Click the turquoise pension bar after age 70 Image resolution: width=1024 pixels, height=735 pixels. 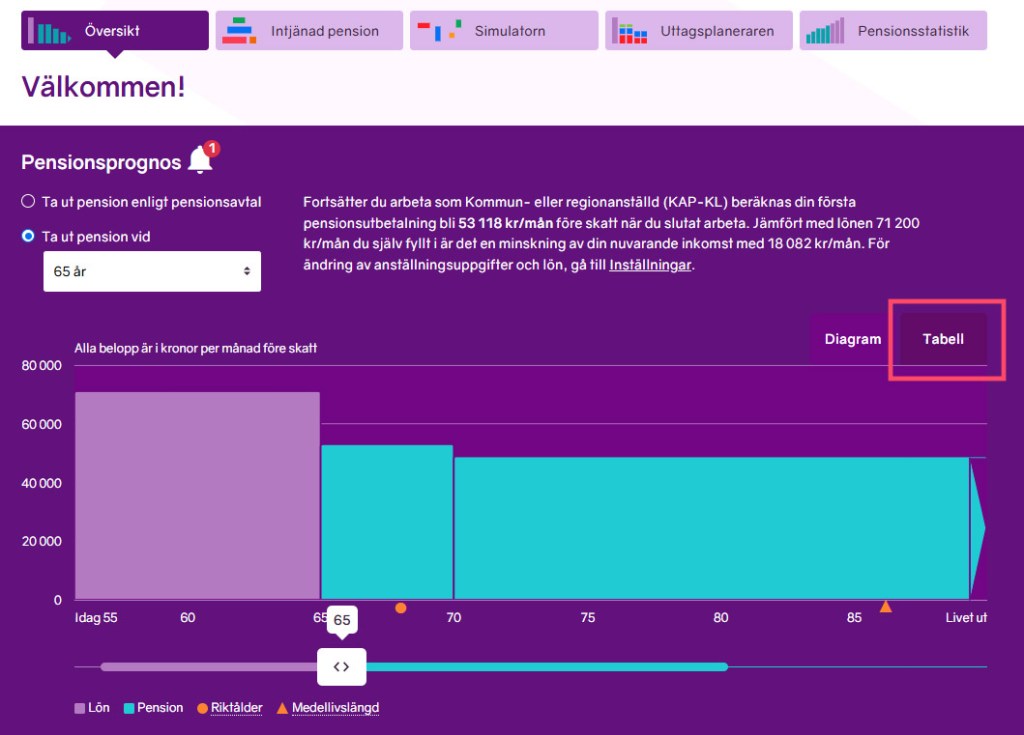[710, 528]
